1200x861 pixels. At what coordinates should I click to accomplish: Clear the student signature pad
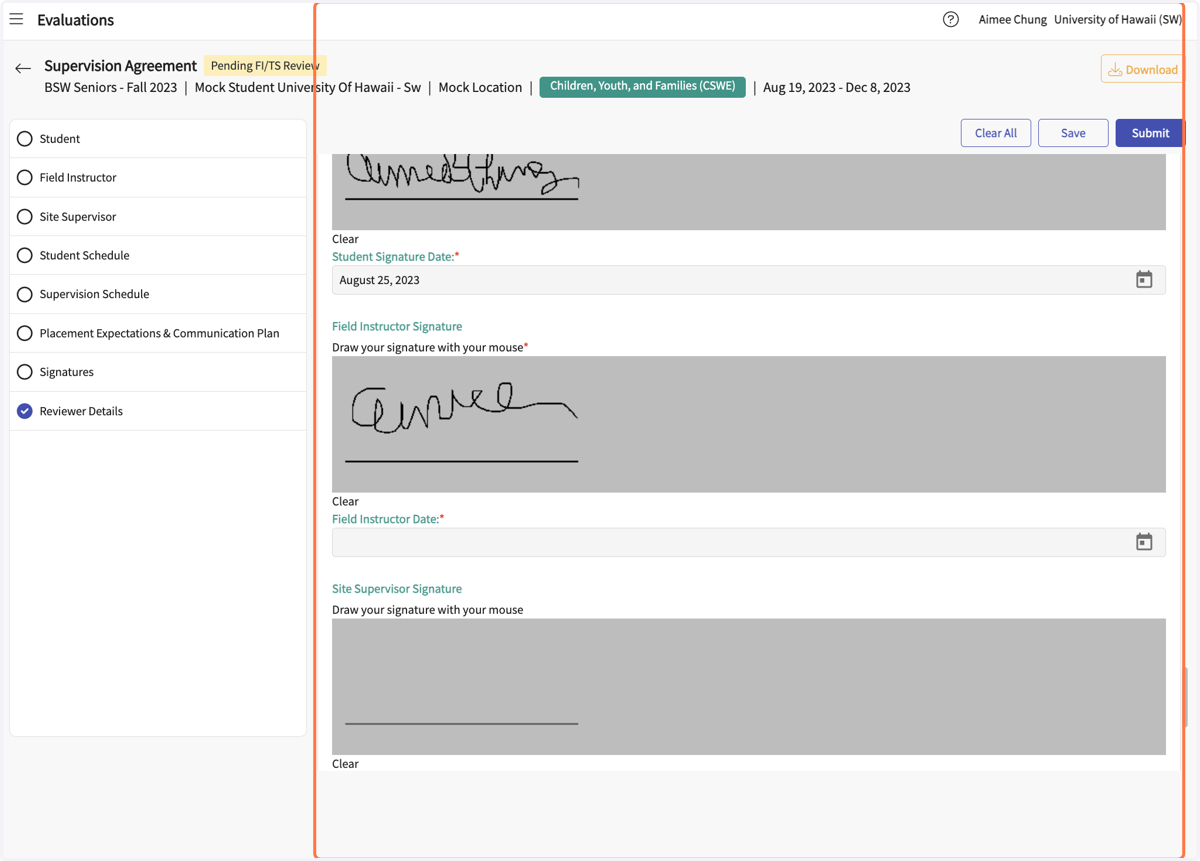[x=345, y=239]
